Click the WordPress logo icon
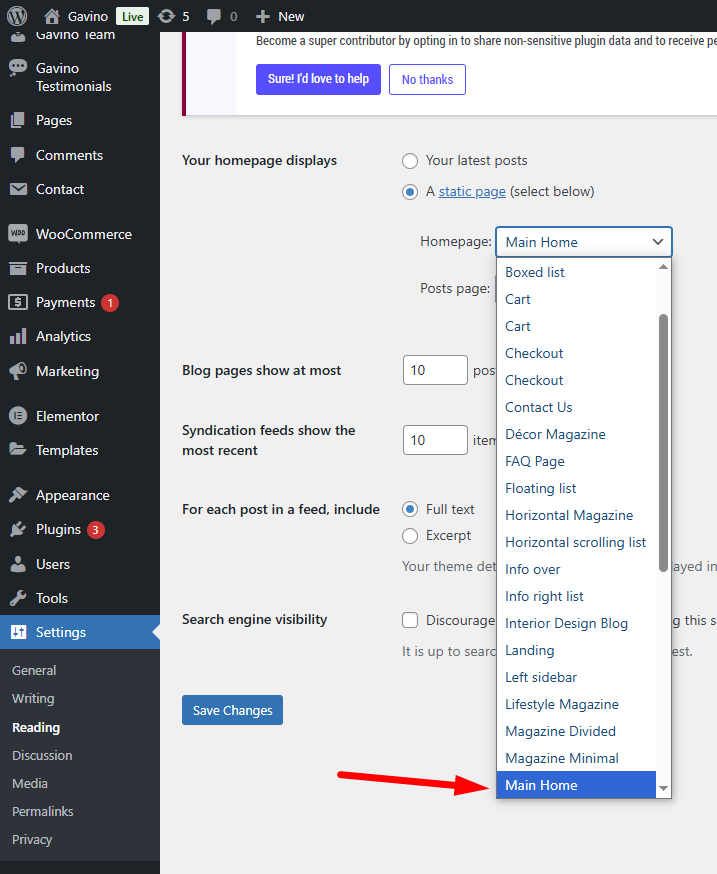The image size is (717, 874). 17,16
